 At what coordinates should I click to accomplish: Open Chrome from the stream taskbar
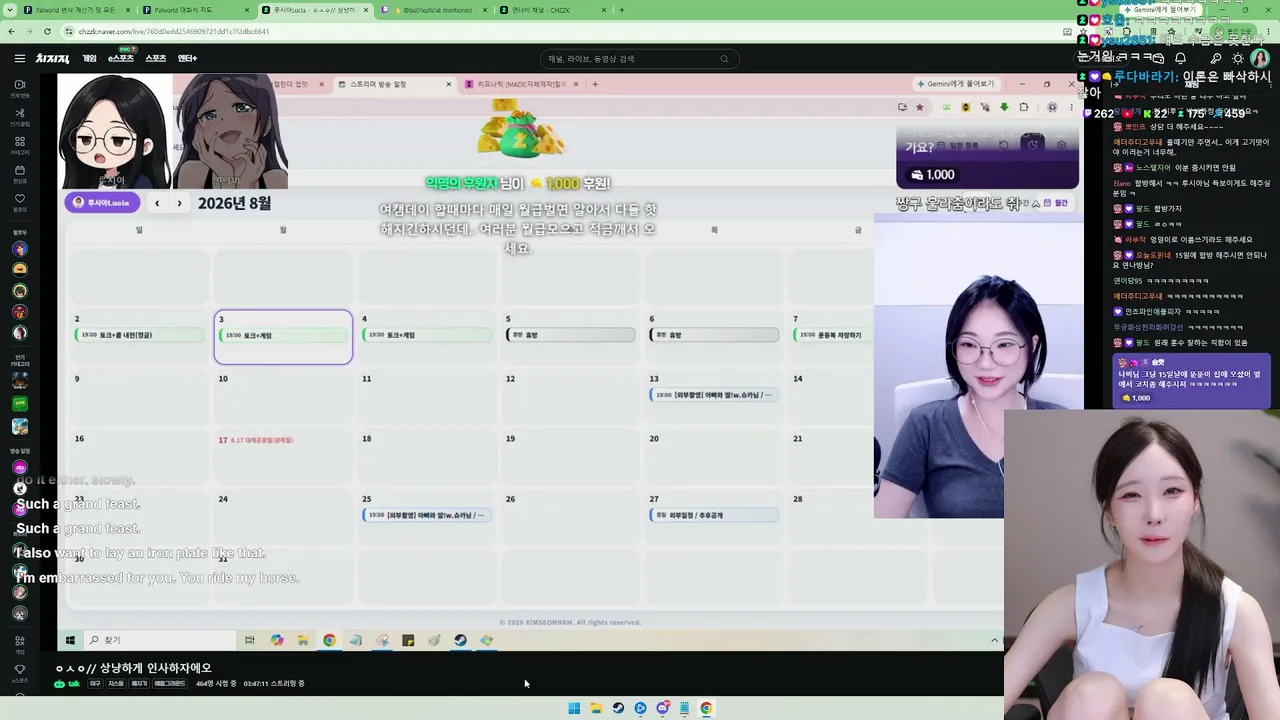point(329,640)
